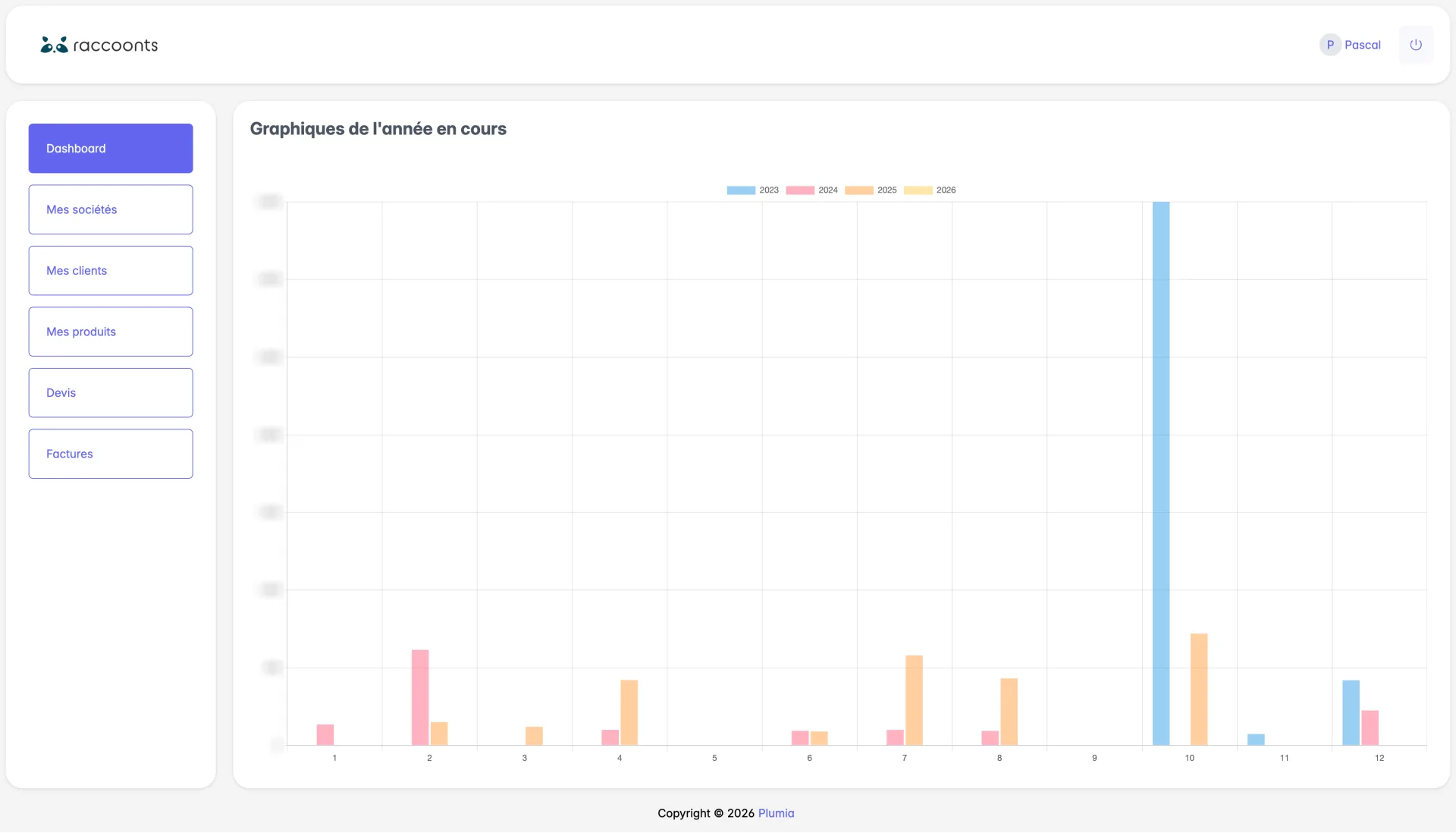Toggle the 2025 series in the chart legend
The image size is (1456, 833).
click(x=887, y=190)
